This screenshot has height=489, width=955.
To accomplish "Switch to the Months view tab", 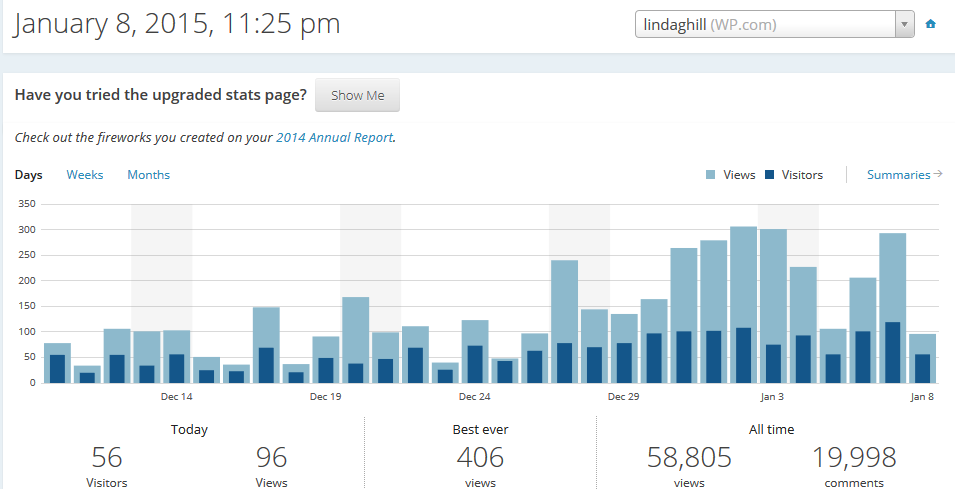I will [x=148, y=175].
